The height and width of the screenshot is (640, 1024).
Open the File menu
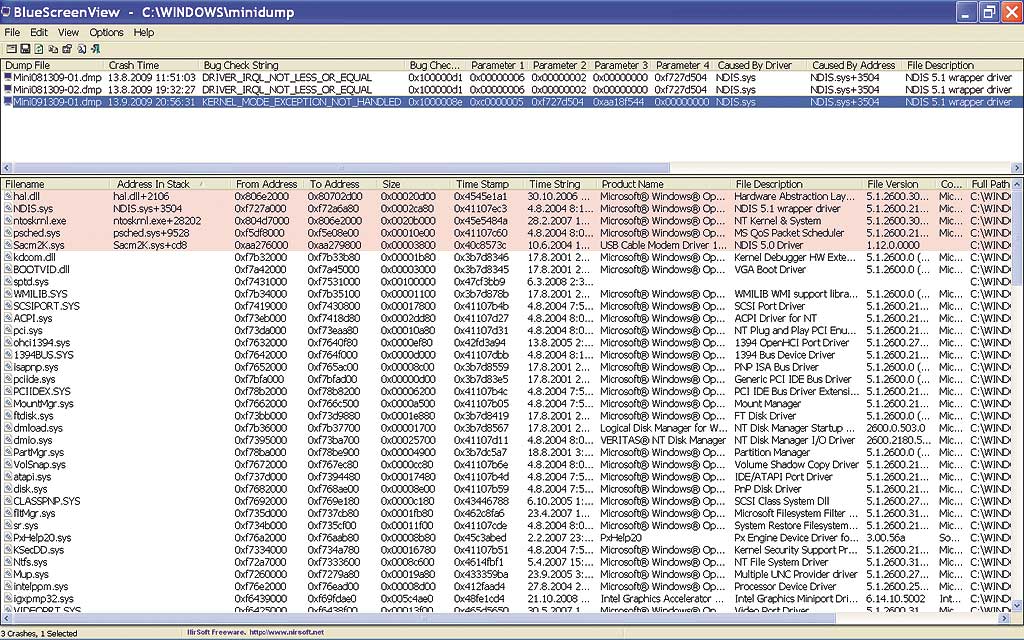point(12,32)
